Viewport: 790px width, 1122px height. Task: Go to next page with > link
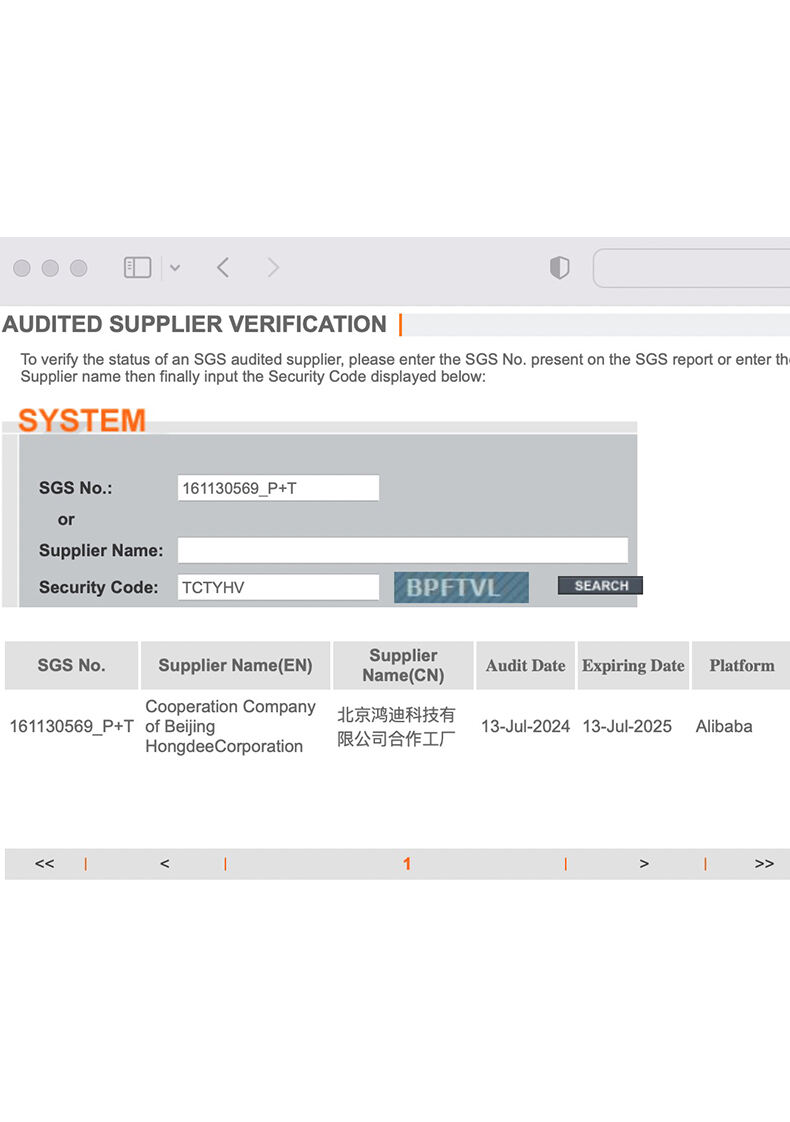[644, 864]
